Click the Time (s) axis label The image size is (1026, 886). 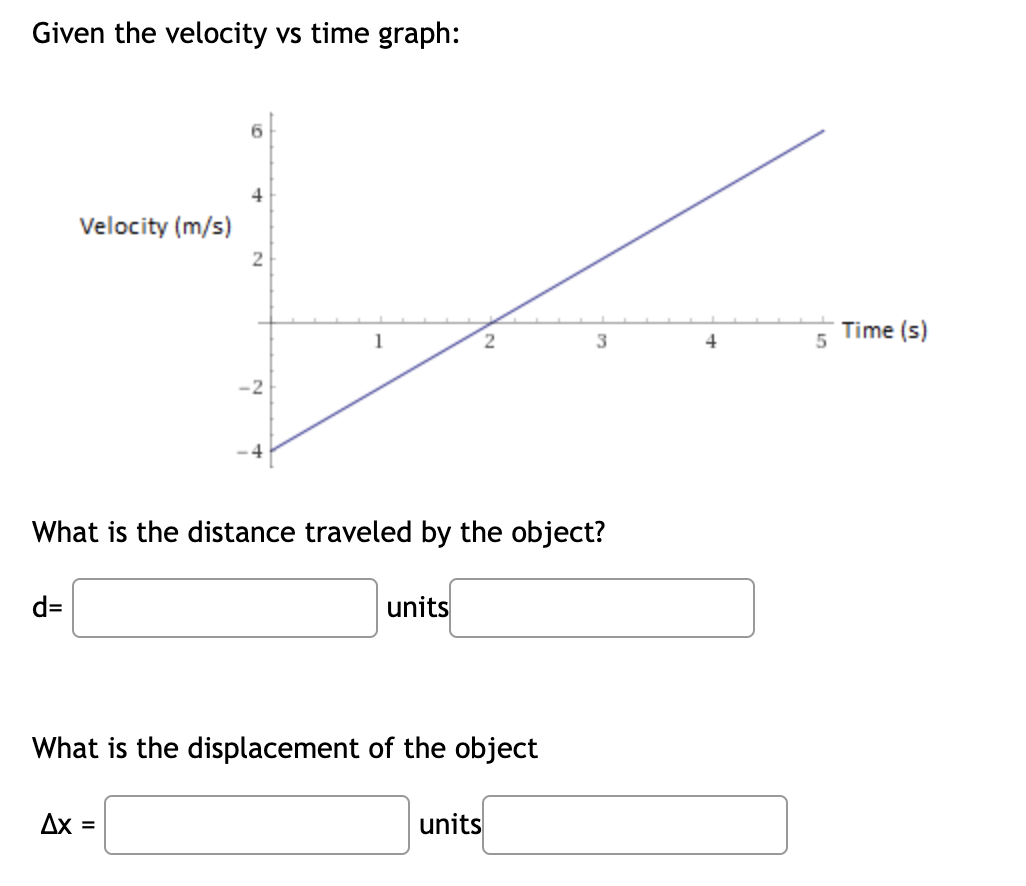tap(884, 330)
